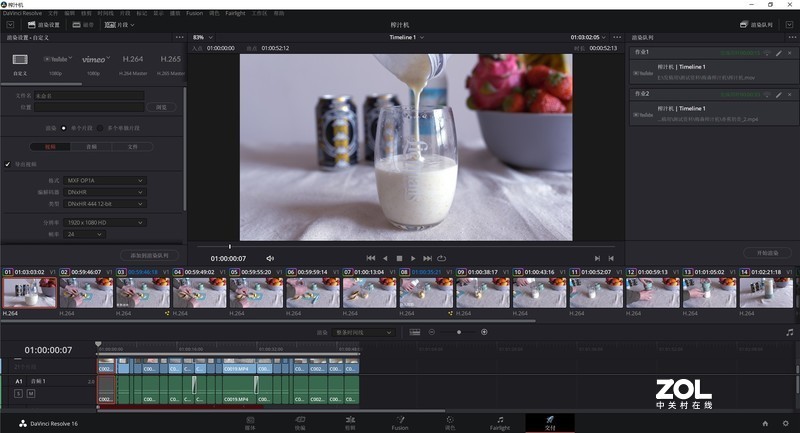Open the Render Settings panel toolbar button
Image resolution: width=800 pixels, height=433 pixels.
coord(44,24)
